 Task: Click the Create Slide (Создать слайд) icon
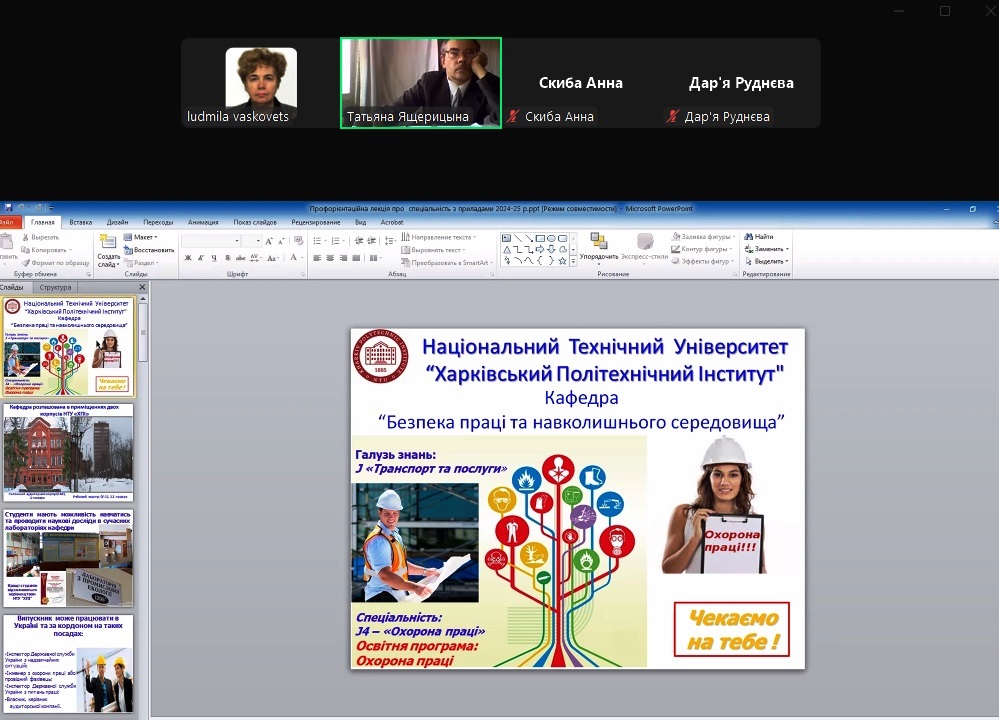click(x=108, y=242)
